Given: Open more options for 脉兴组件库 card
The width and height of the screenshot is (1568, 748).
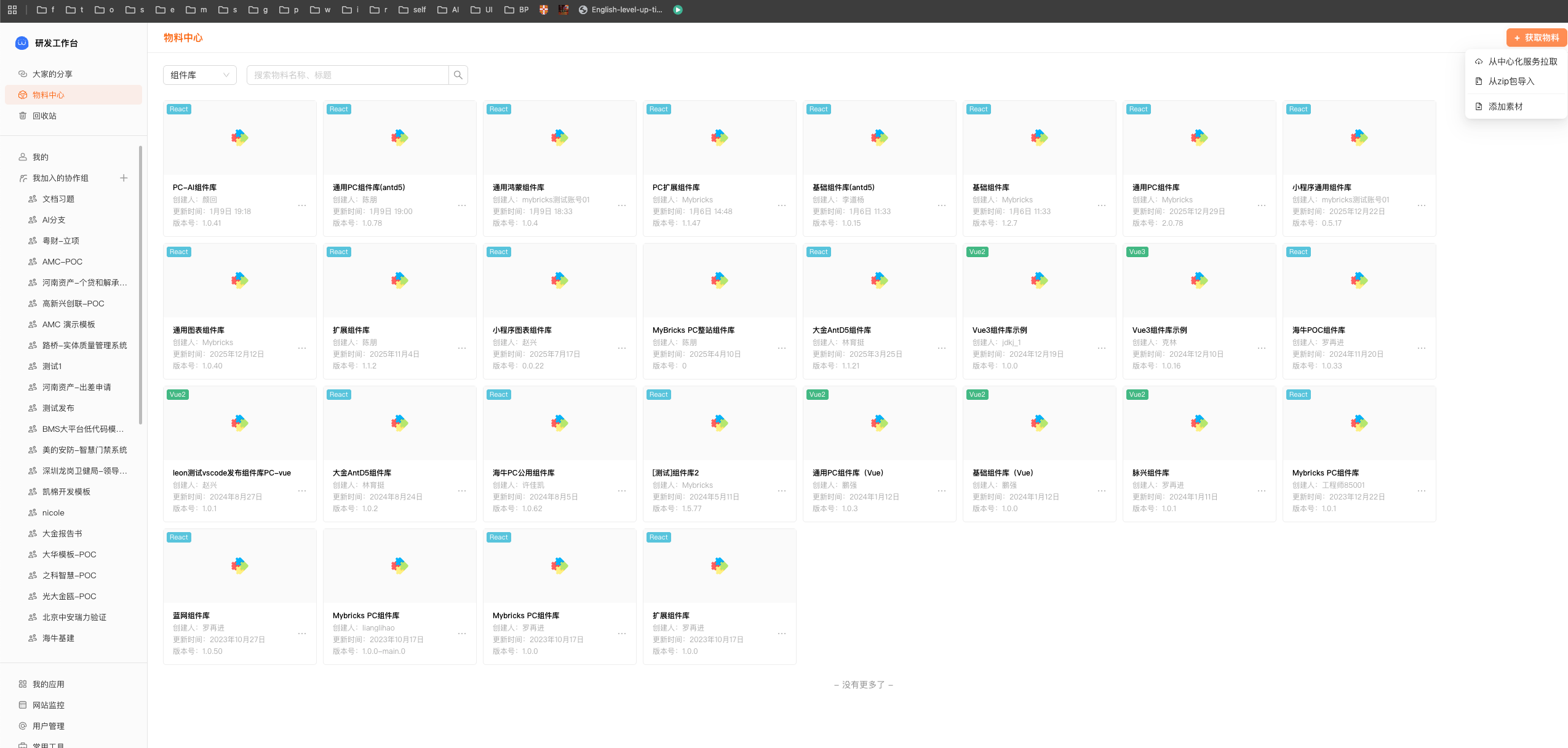Looking at the screenshot, I should [x=1262, y=491].
